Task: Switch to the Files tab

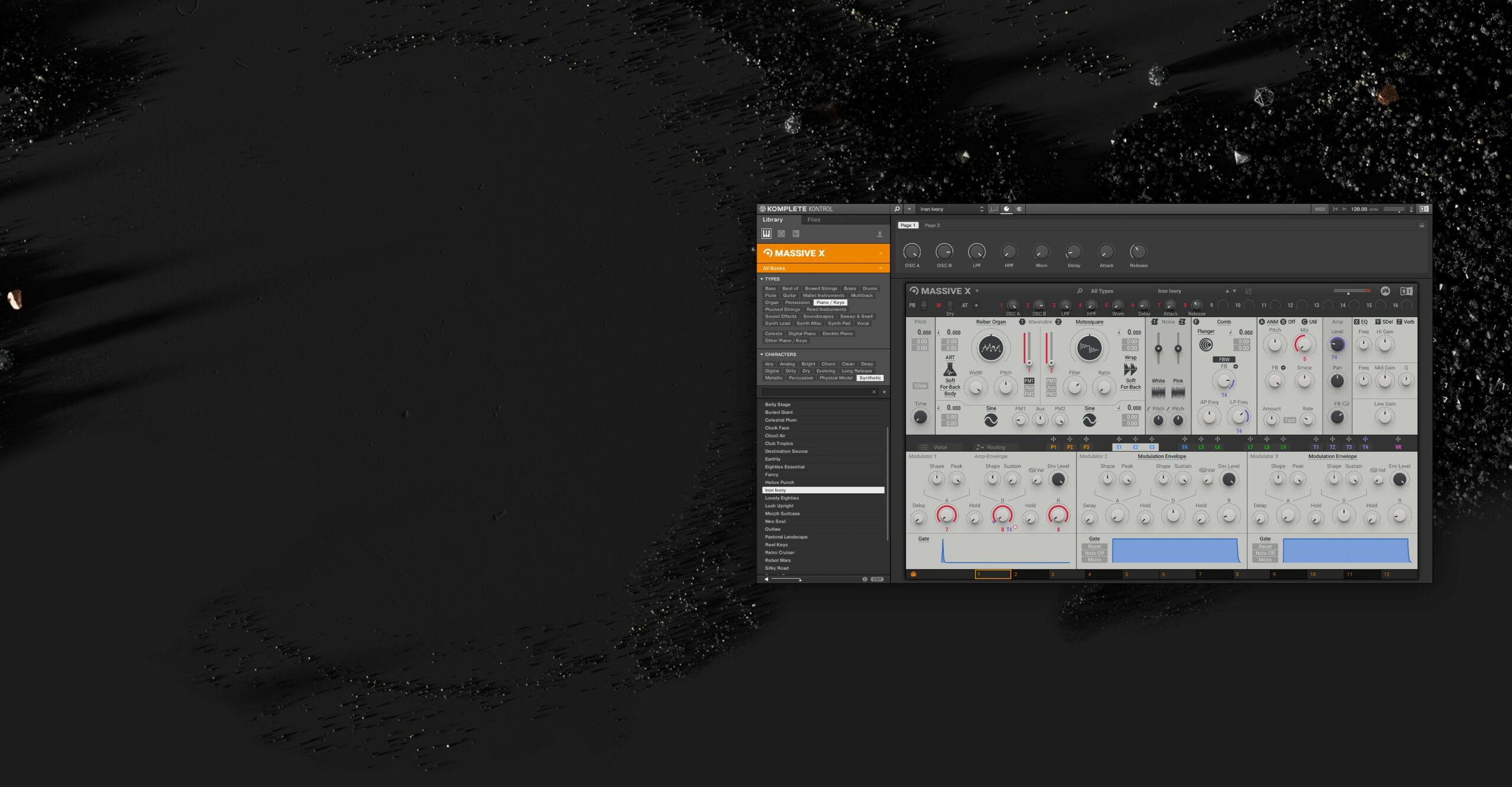Action: [x=813, y=220]
